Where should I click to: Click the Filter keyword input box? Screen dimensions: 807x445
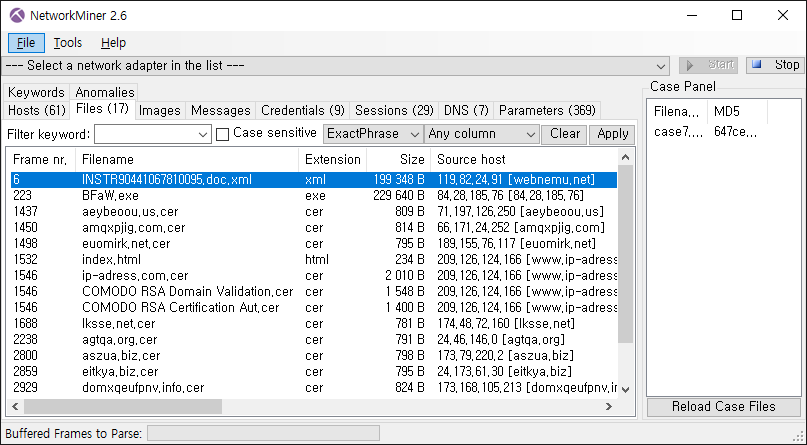click(x=152, y=134)
